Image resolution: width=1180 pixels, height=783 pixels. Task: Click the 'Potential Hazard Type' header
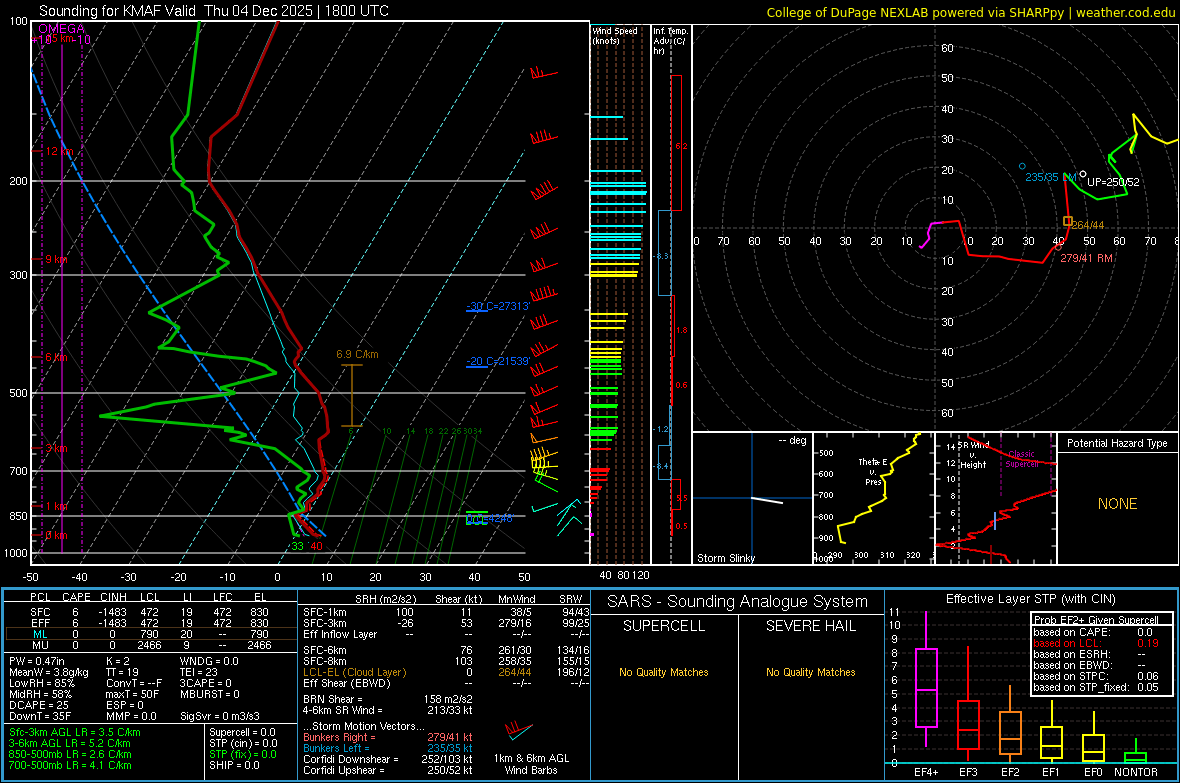click(1117, 443)
